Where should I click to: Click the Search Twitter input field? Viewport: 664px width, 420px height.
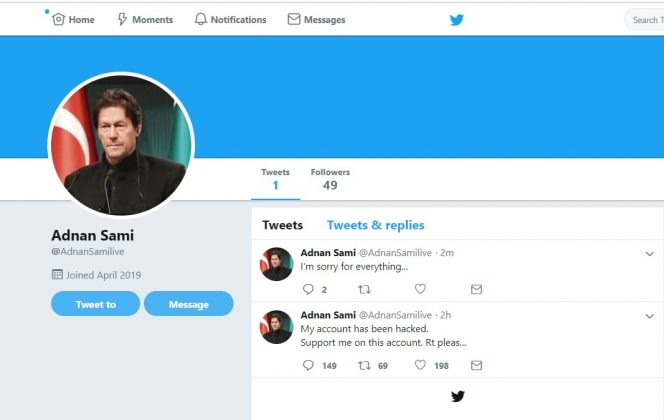pos(645,20)
